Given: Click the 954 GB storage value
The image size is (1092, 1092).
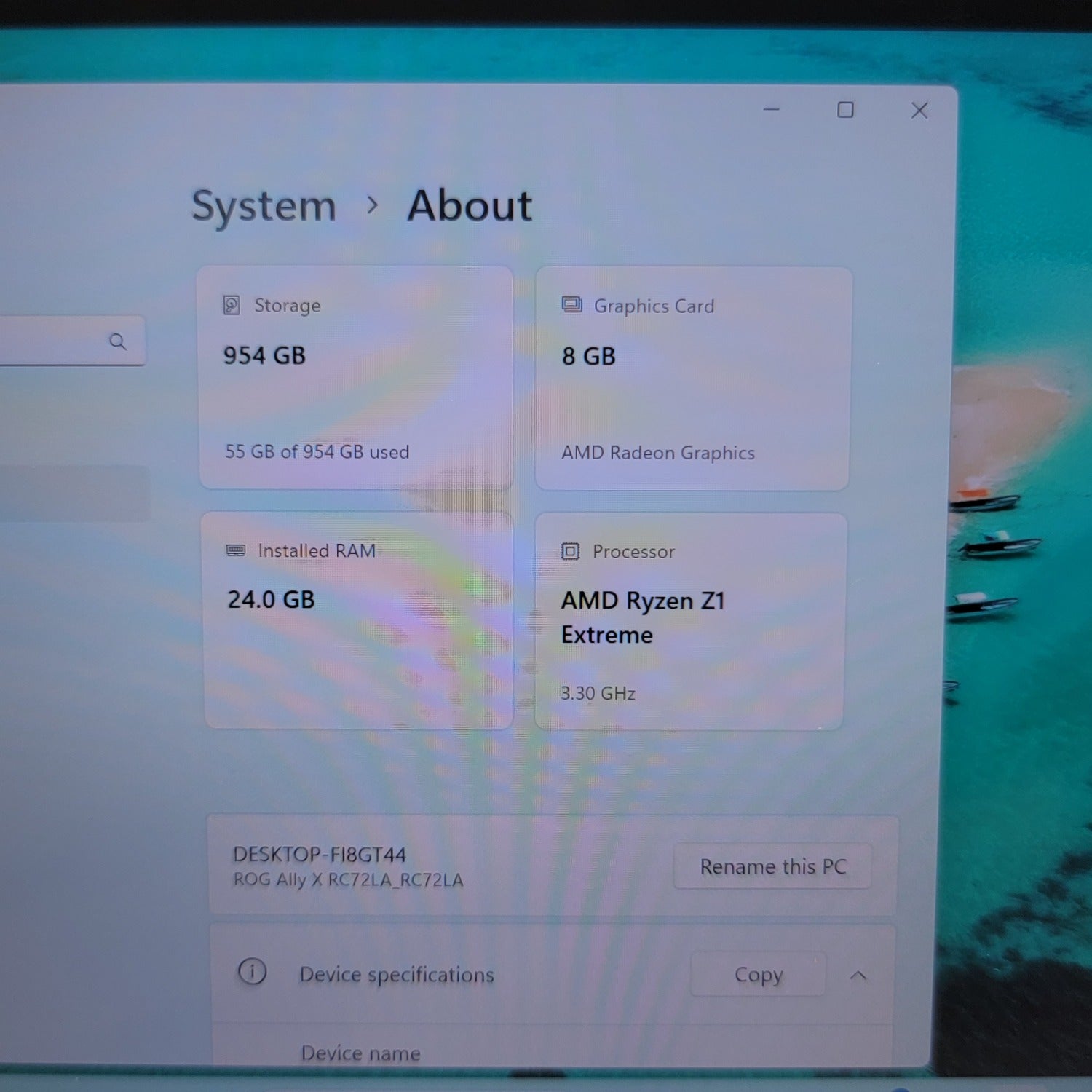Looking at the screenshot, I should (x=264, y=355).
